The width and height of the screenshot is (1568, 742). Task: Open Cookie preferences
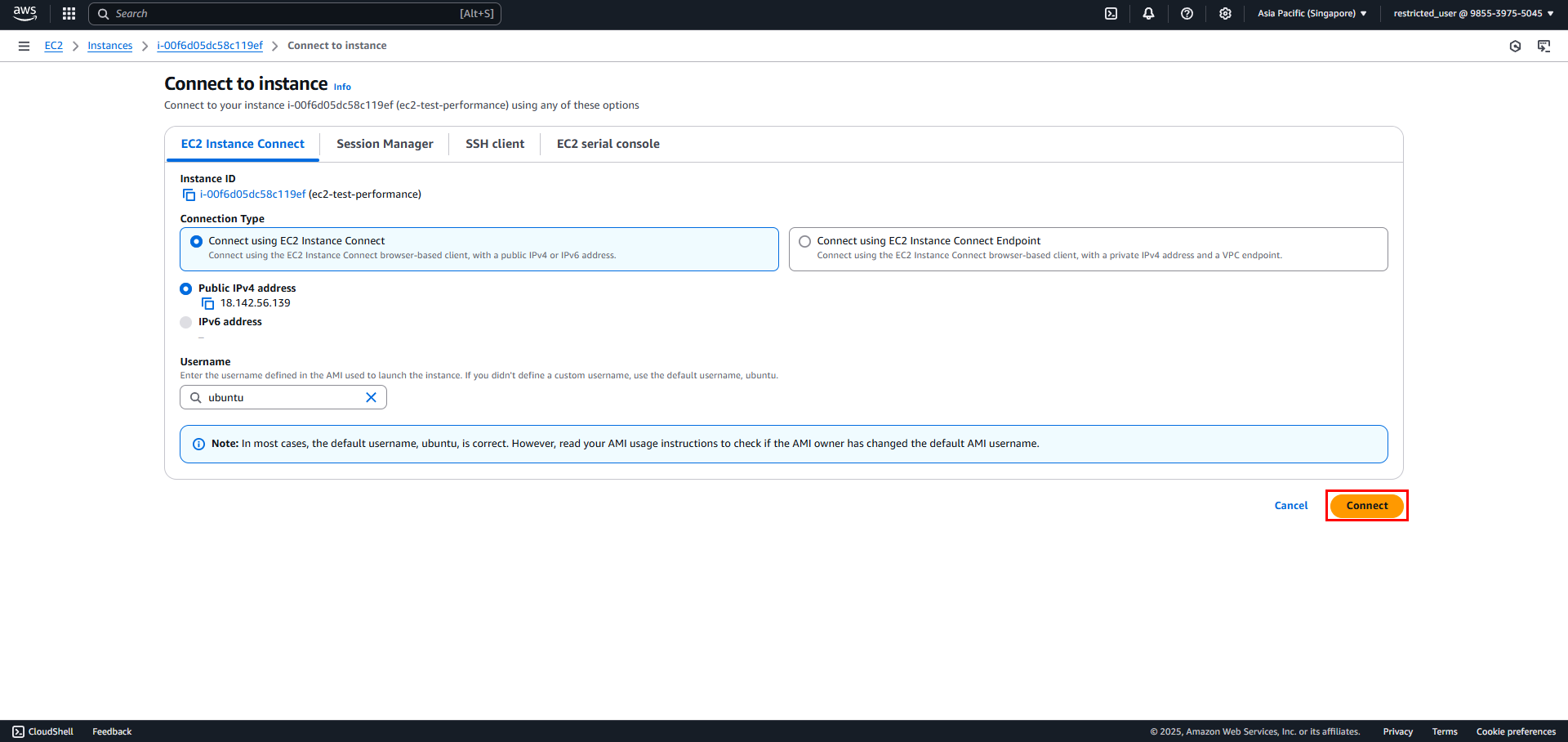1516,731
